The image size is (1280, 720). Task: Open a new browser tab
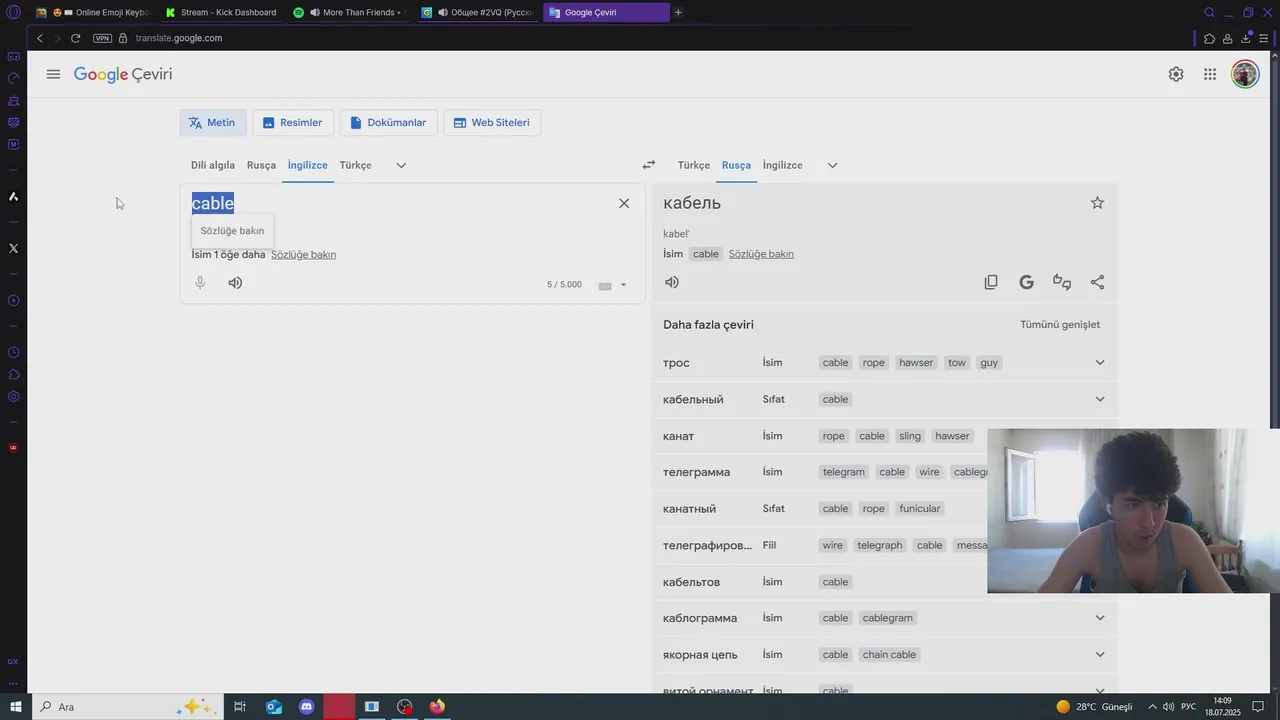point(678,13)
